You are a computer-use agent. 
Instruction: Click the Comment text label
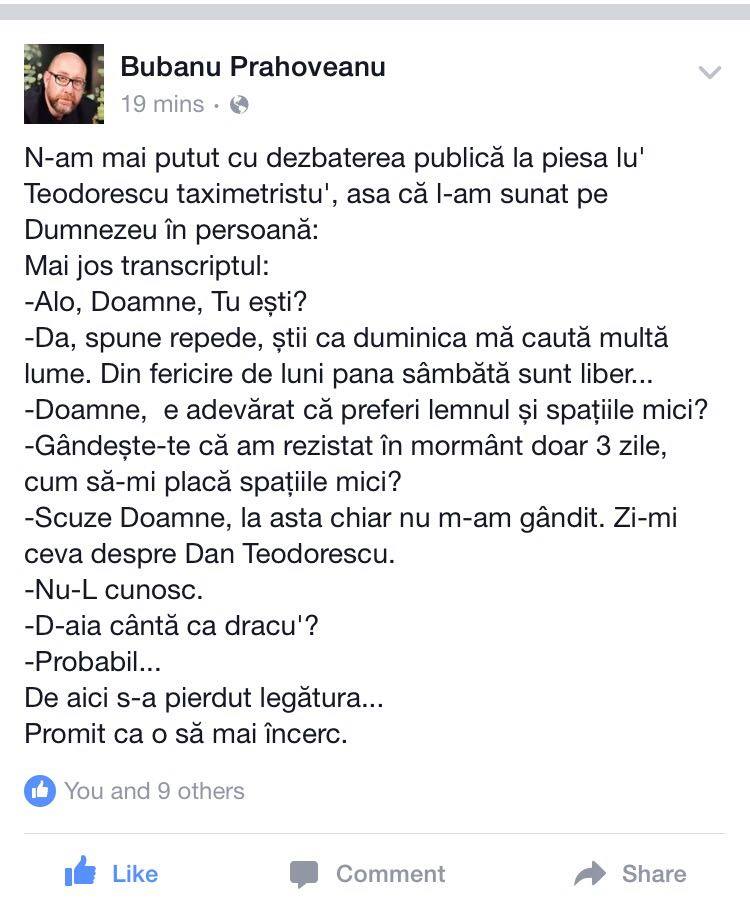(x=390, y=874)
